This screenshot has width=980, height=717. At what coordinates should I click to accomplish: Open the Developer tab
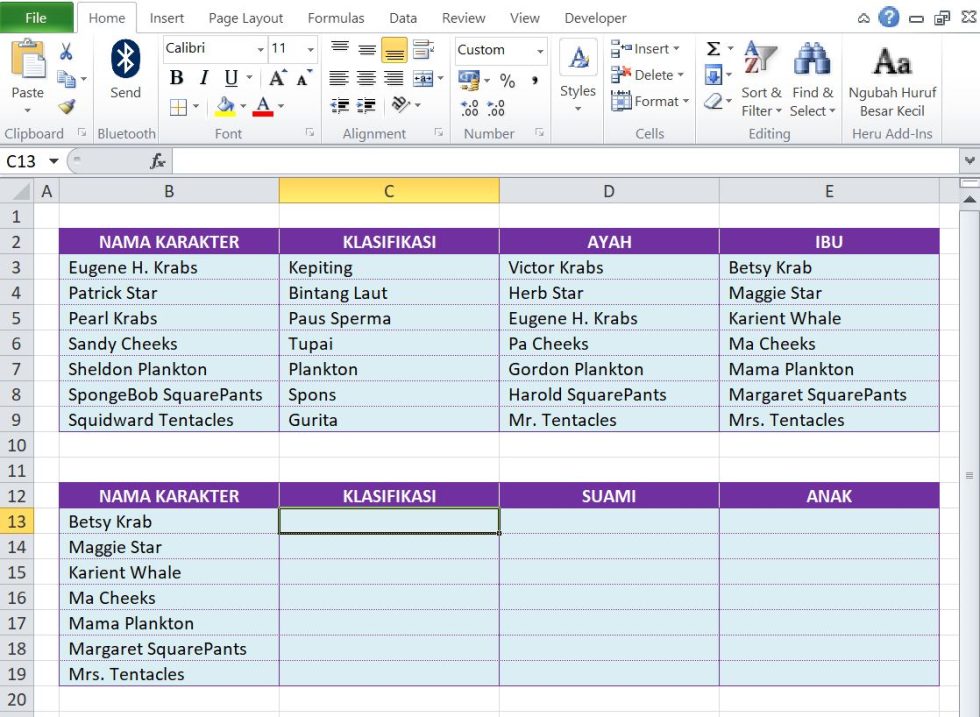pos(595,17)
